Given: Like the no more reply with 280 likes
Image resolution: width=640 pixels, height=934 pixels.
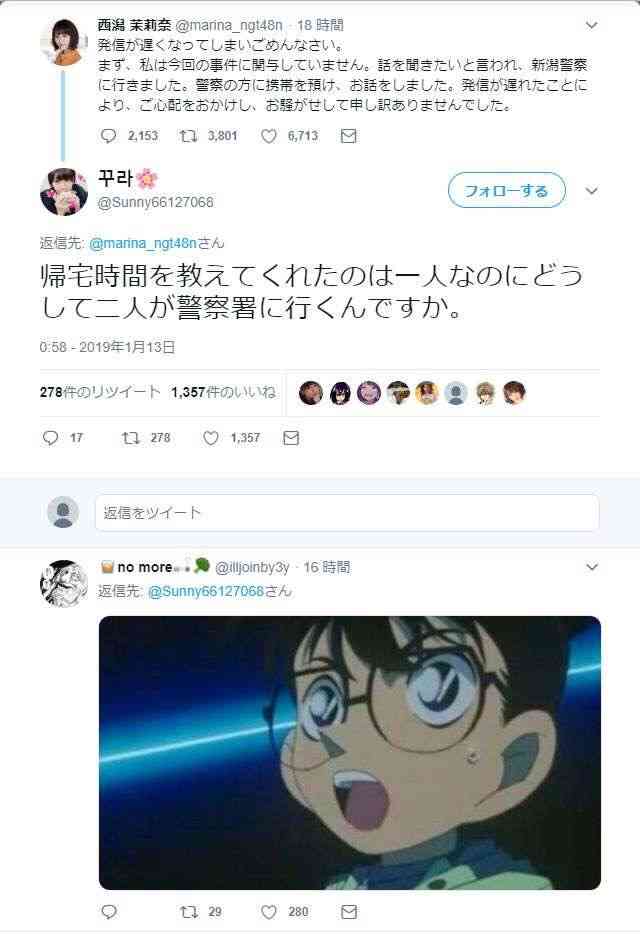Looking at the screenshot, I should 269,911.
